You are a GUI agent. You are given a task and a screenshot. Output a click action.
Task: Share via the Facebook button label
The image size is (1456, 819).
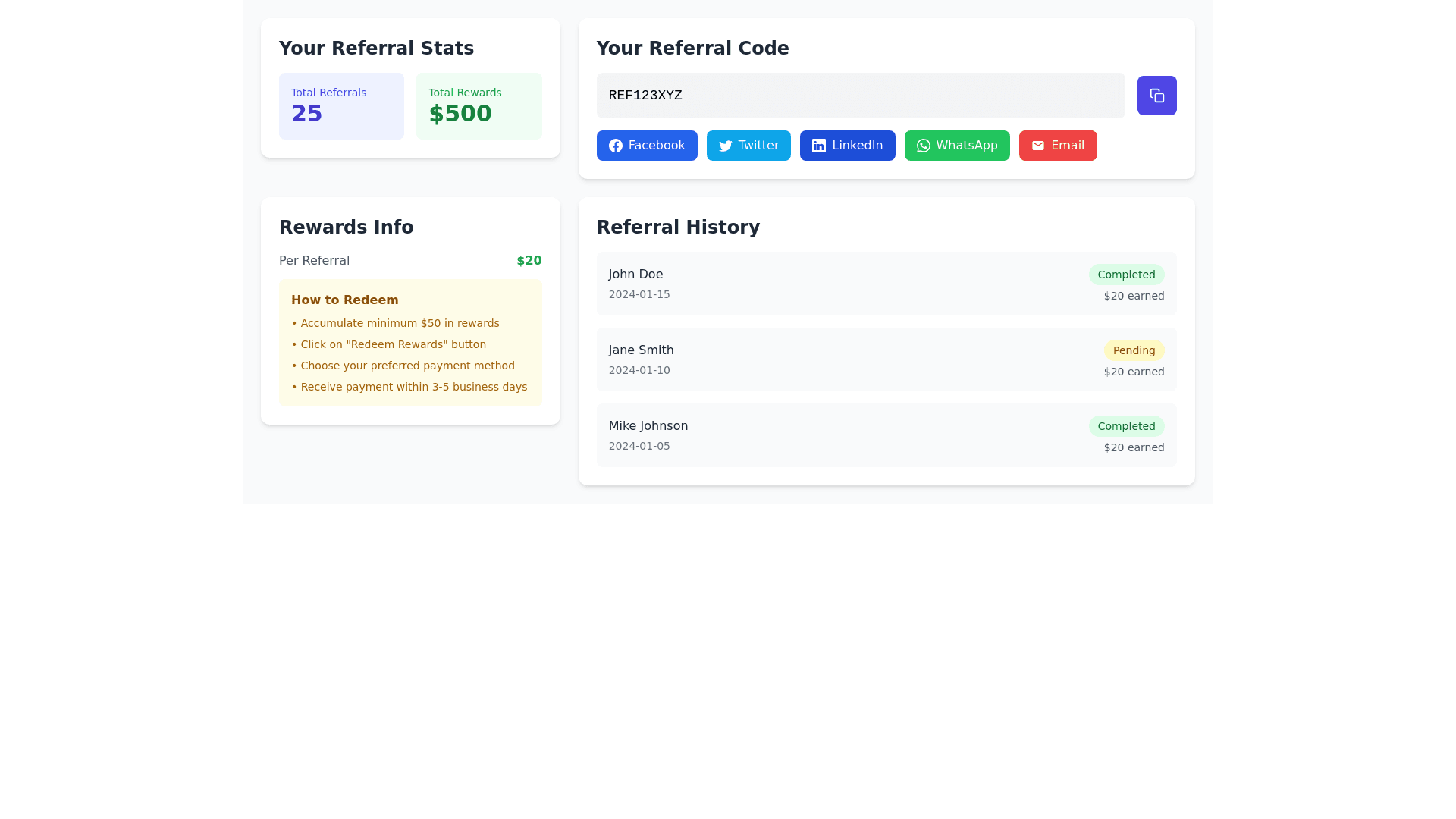coord(656,146)
